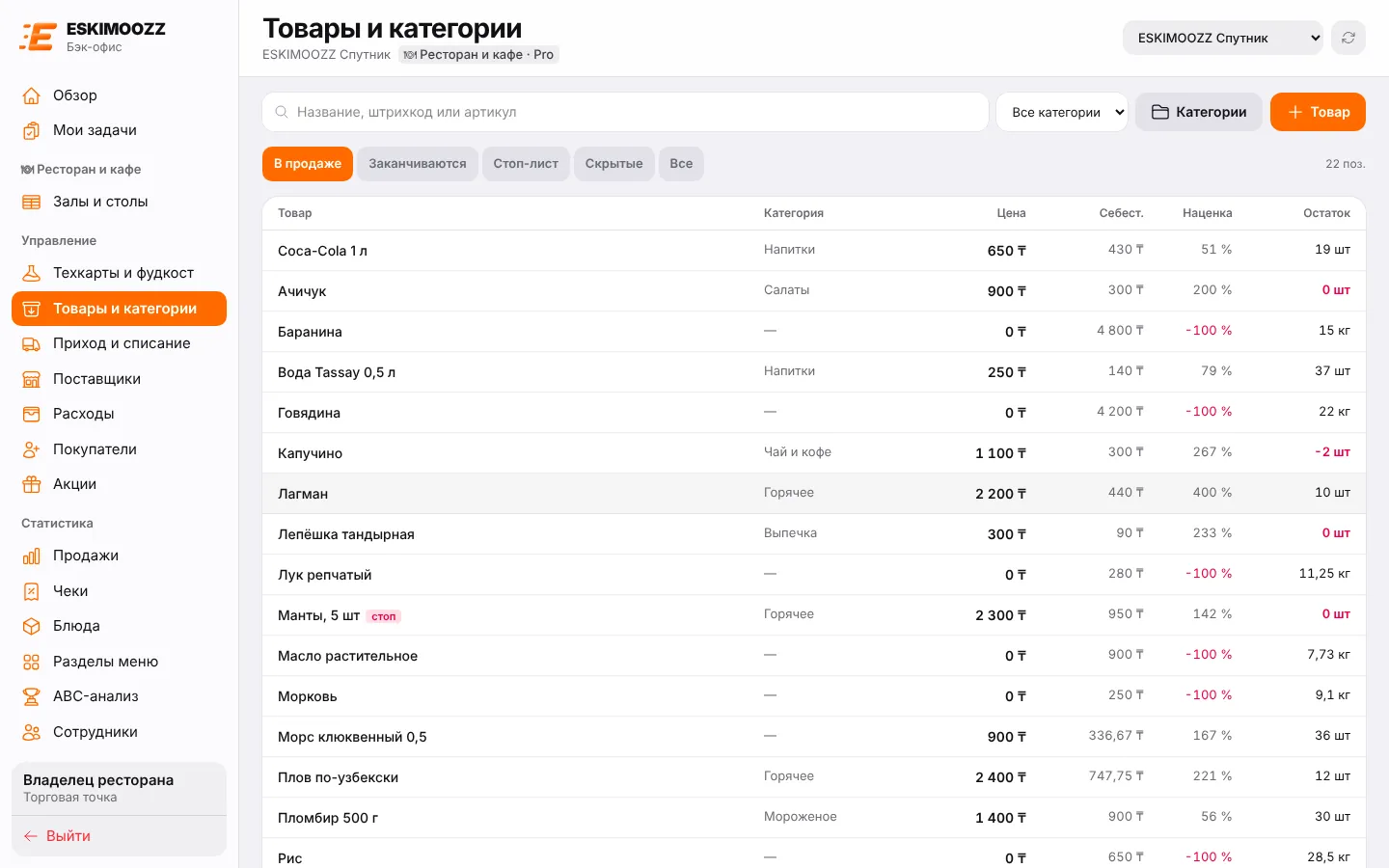Switch to the Заканчиваются tab

418,164
